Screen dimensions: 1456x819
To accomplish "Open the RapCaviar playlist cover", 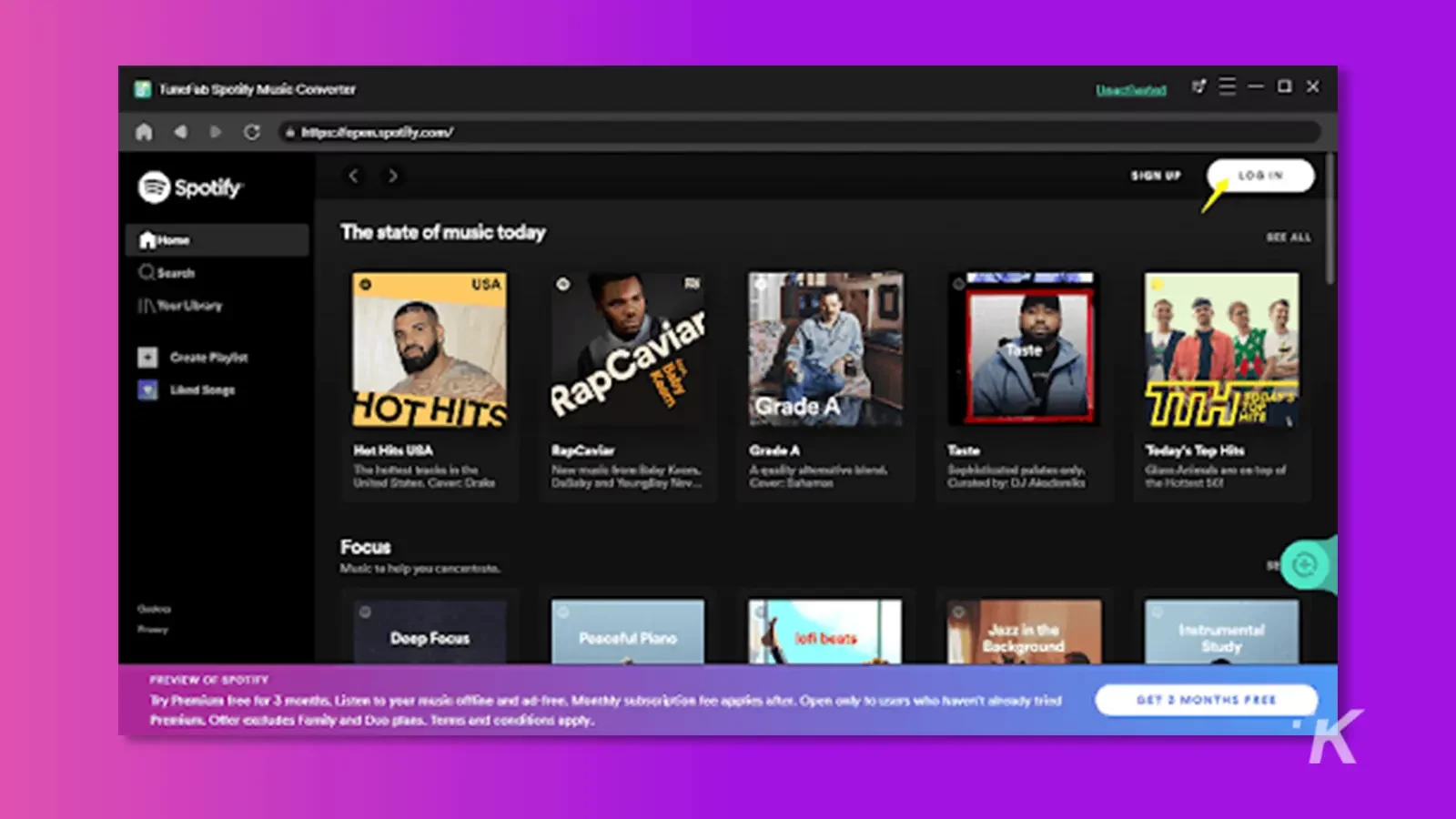I will 628,349.
